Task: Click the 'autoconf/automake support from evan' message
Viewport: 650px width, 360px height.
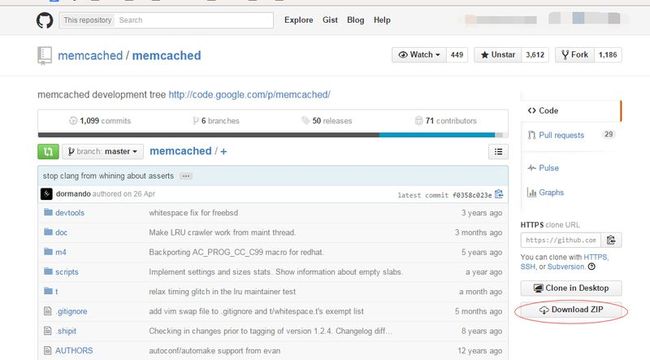Action: [x=214, y=351]
